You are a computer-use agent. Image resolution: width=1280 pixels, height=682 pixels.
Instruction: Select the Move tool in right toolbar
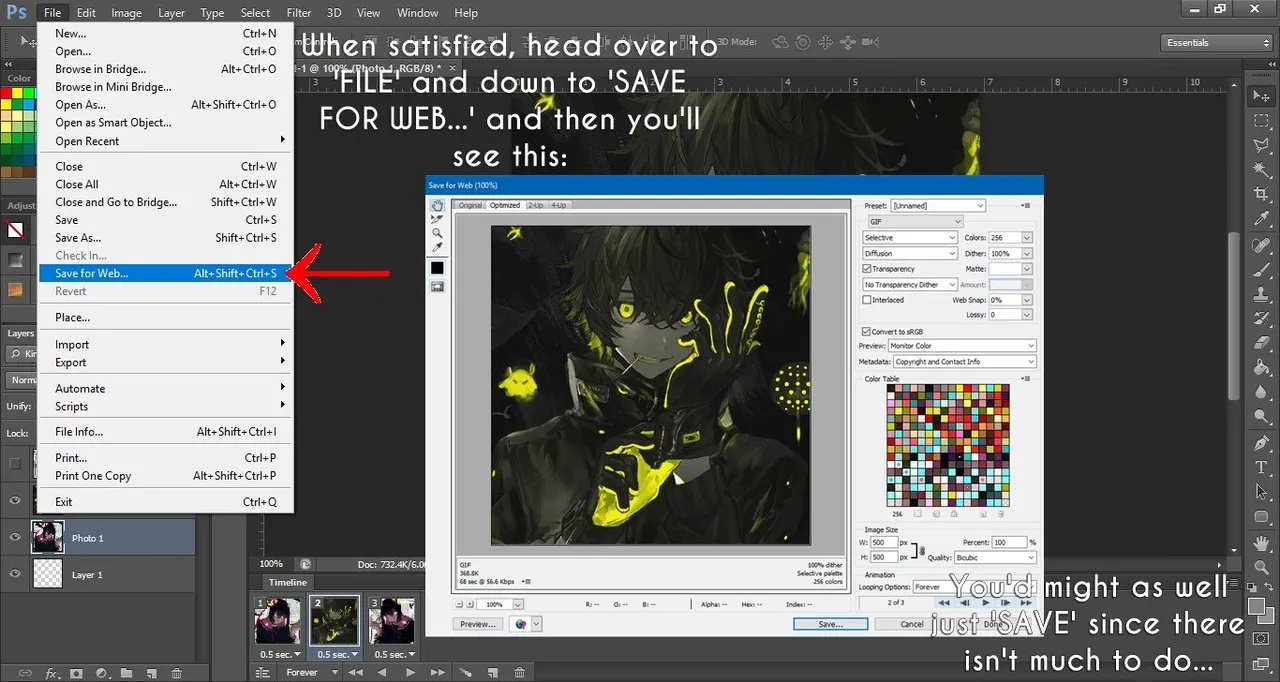pyautogui.click(x=1261, y=96)
